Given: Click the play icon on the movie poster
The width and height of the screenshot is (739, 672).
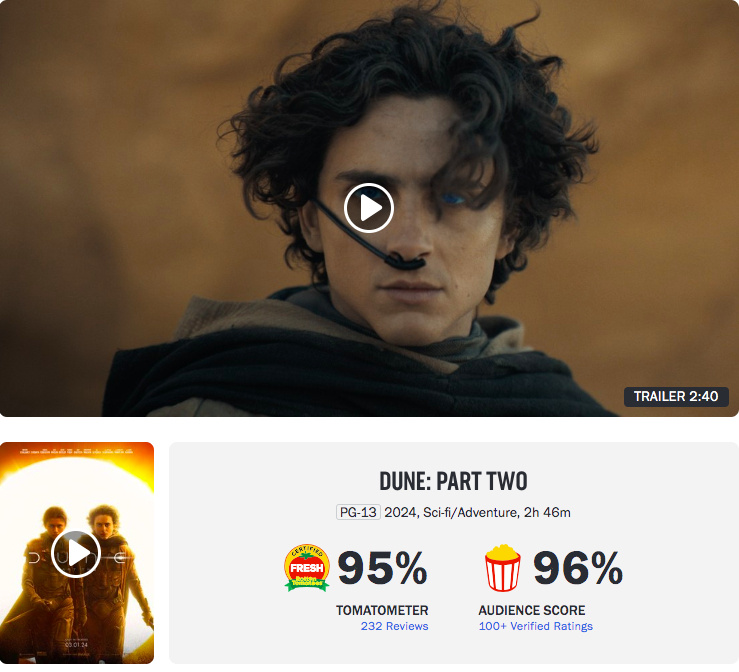Looking at the screenshot, I should coord(76,553).
